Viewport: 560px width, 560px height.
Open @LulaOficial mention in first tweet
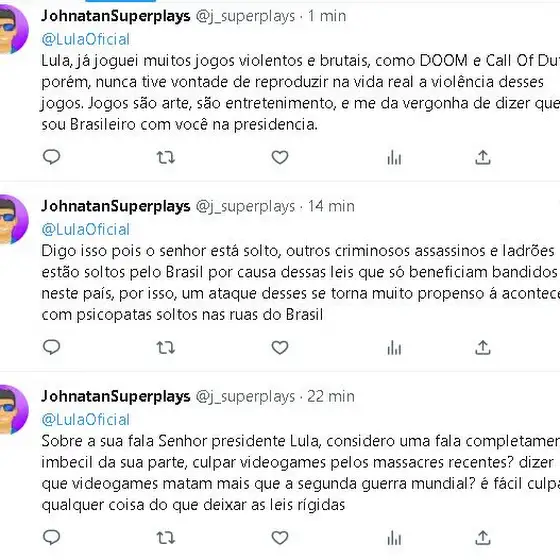(x=85, y=39)
